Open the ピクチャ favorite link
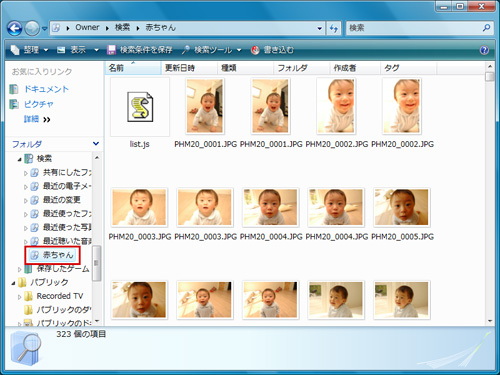Screen dimensions: 500x375 click(39, 104)
